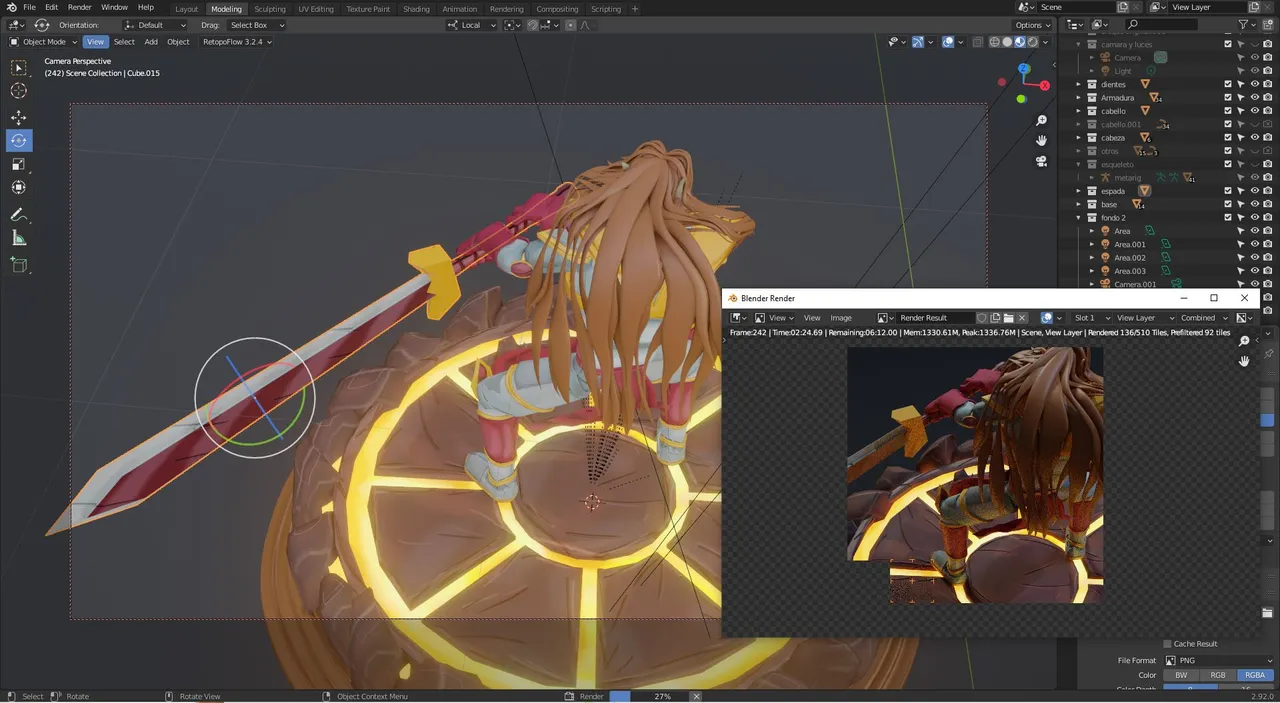Open the Image menu in Blender Render window
This screenshot has height=703, width=1280.
coord(841,318)
